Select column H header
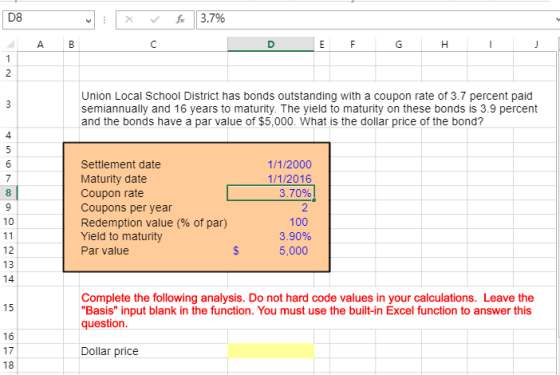Image resolution: width=560 pixels, height=375 pixels. (444, 44)
